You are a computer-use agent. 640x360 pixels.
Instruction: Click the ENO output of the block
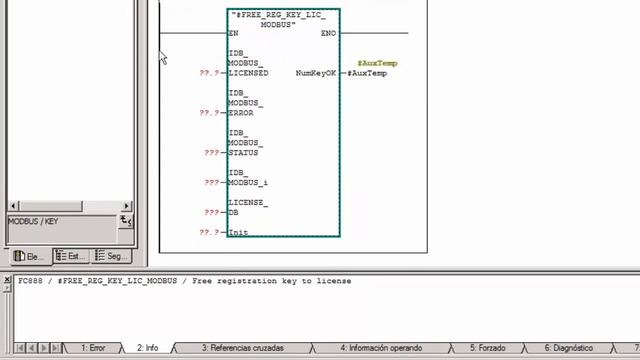point(328,33)
